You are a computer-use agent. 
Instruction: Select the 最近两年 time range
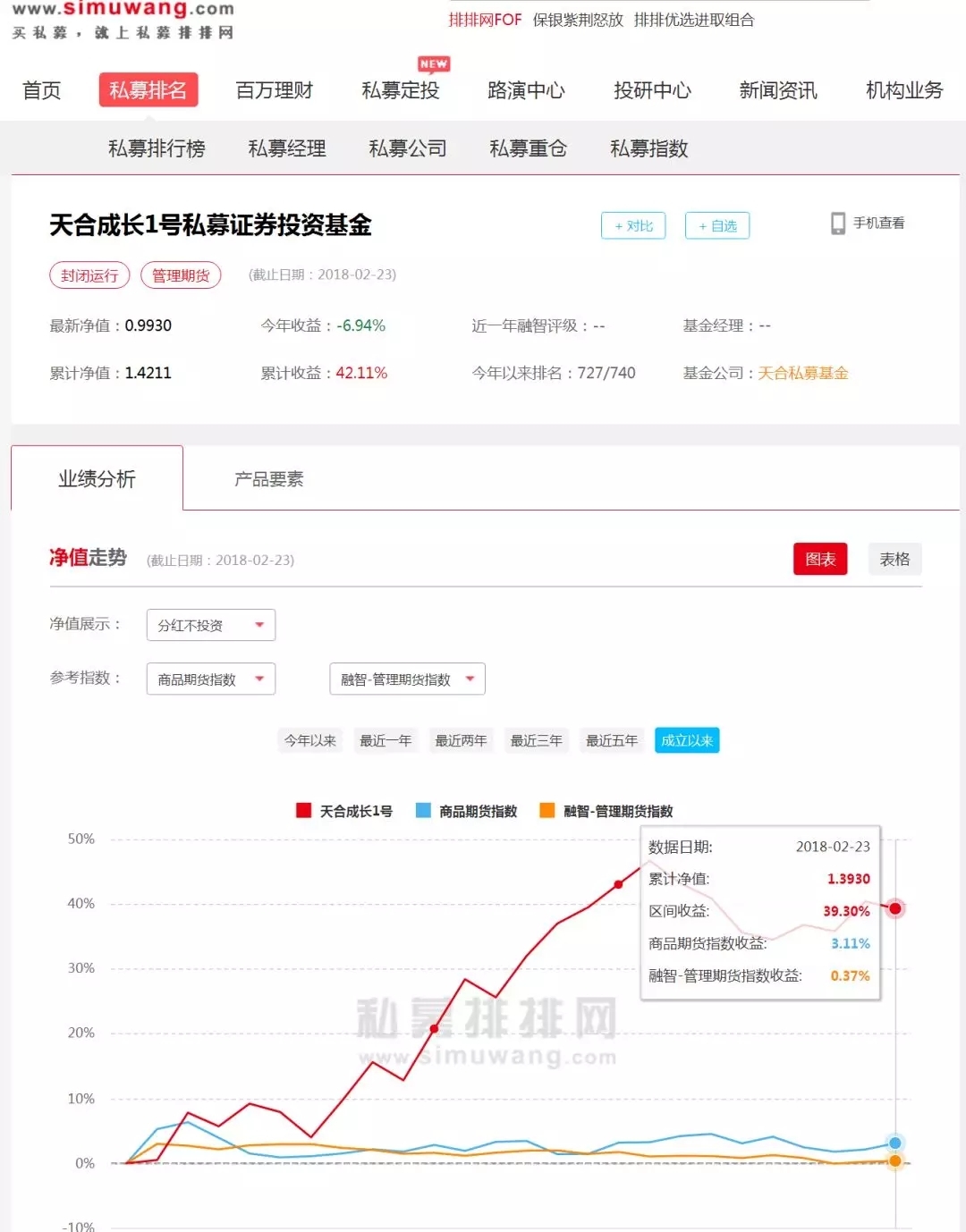pos(461,740)
